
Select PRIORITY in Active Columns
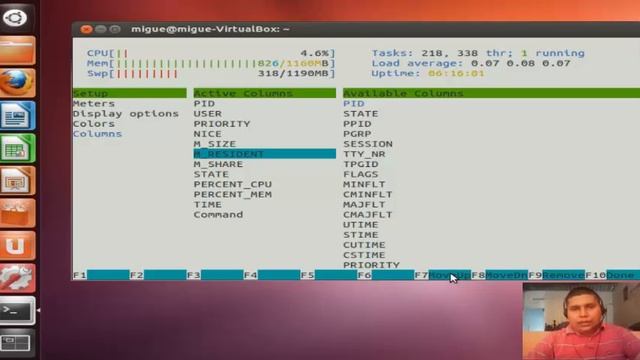pyautogui.click(x=222, y=124)
